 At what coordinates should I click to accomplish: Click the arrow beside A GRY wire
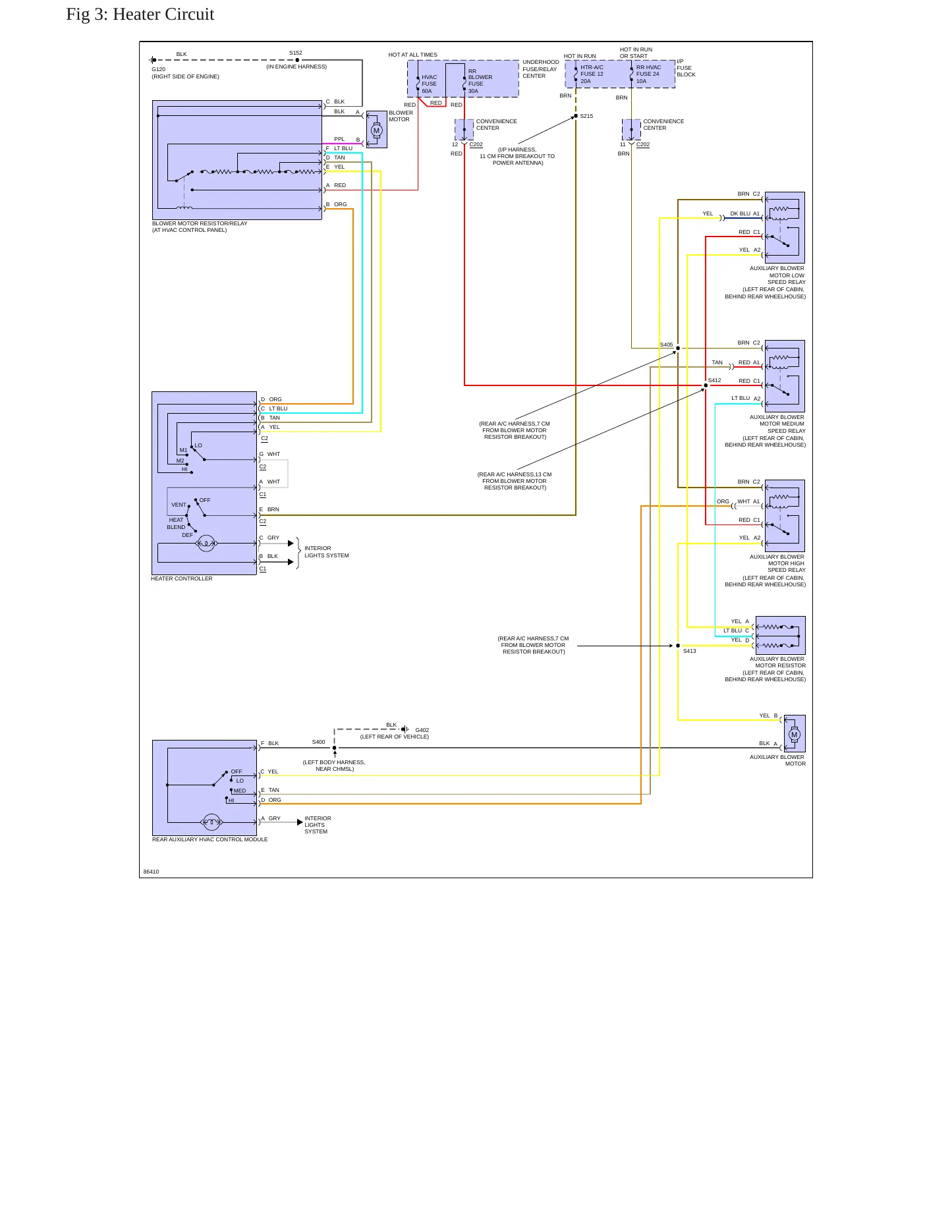(300, 822)
